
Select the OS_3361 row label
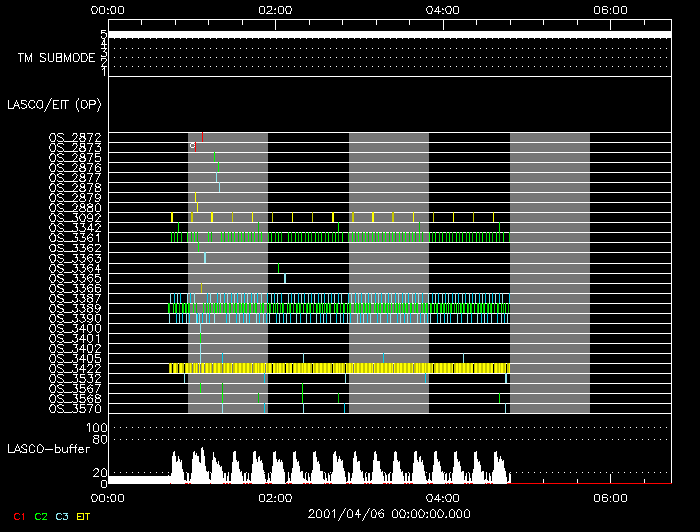(x=75, y=238)
